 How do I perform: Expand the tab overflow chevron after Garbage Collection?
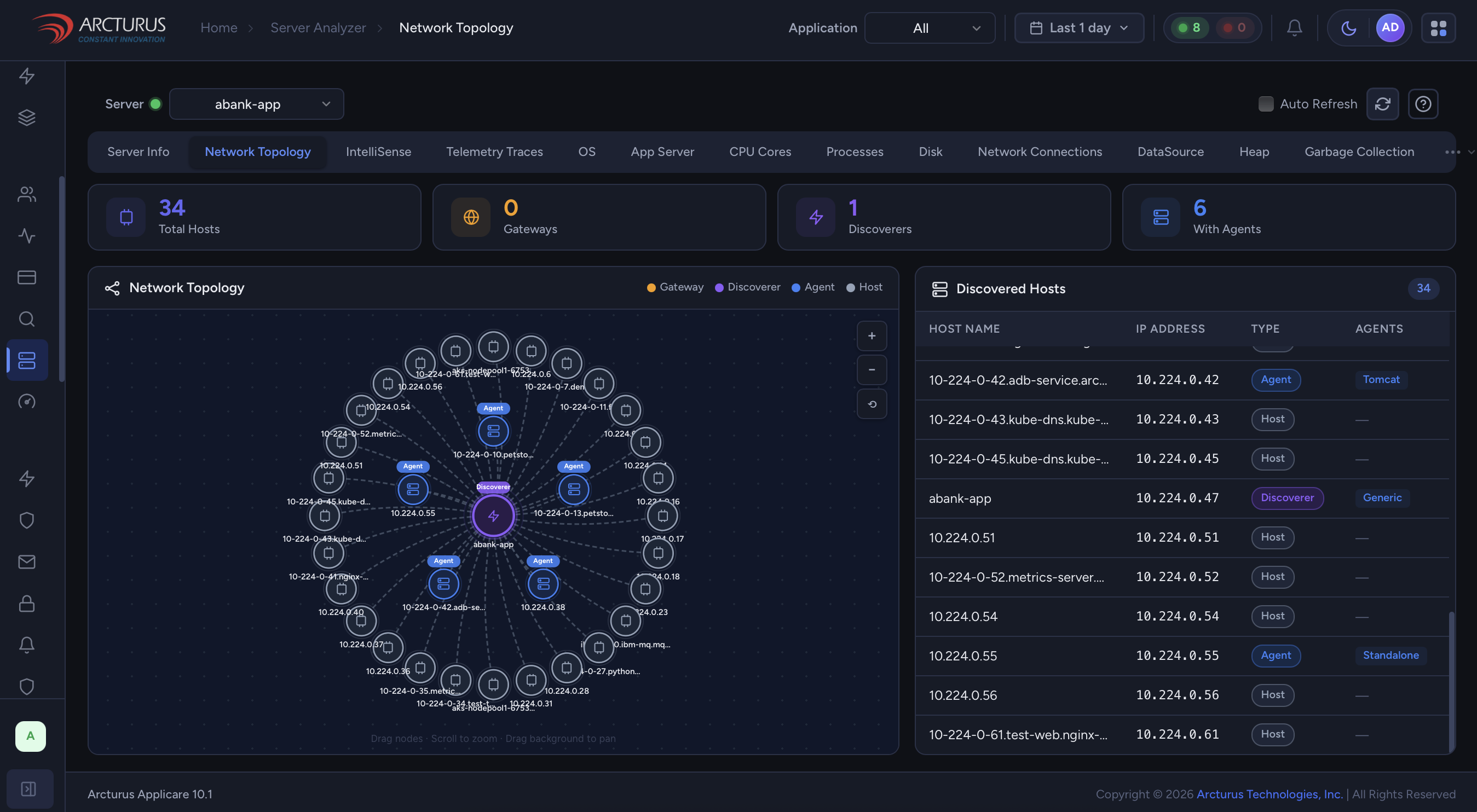point(1472,152)
